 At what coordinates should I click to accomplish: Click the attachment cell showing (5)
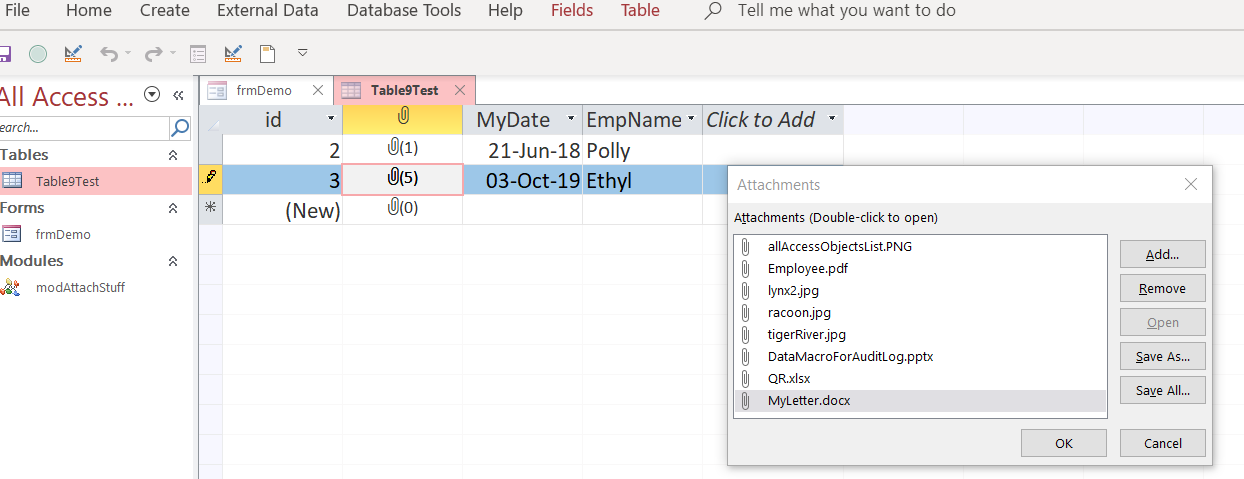click(402, 180)
